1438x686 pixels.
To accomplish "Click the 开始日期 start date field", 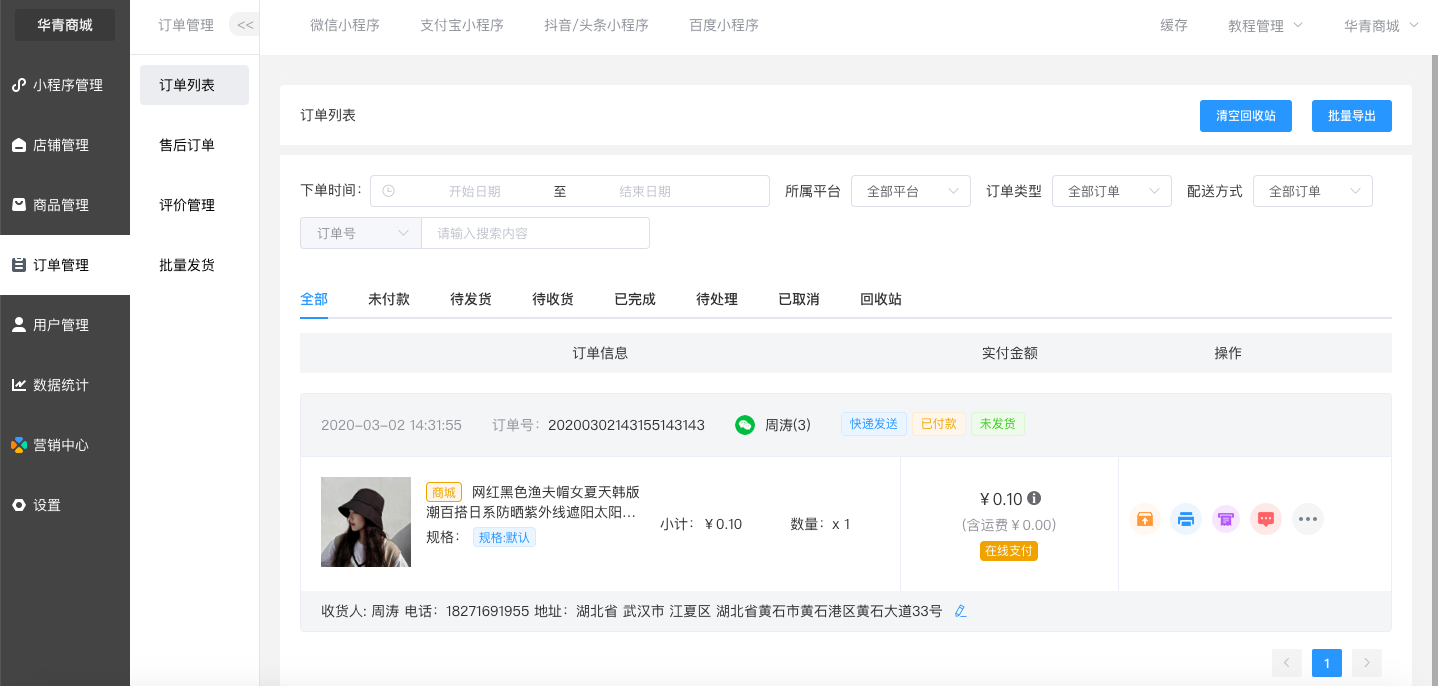I will 474,191.
